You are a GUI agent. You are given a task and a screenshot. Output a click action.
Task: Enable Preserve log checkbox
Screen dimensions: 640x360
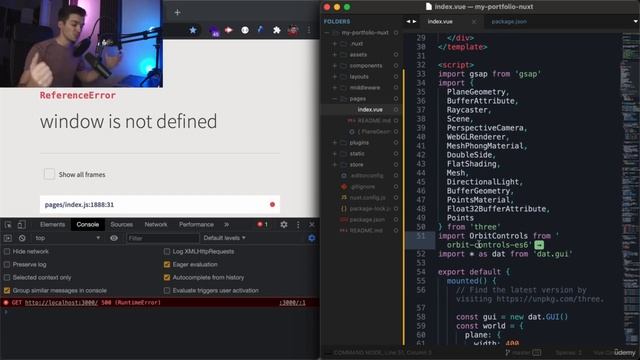pos(7,264)
